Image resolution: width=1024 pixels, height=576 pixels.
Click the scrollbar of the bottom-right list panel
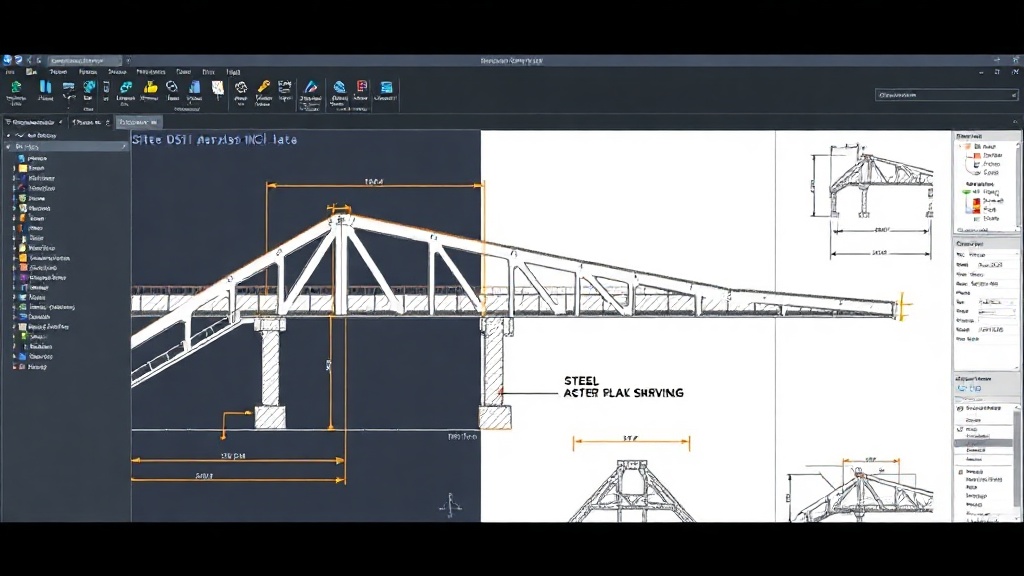coord(1016,460)
